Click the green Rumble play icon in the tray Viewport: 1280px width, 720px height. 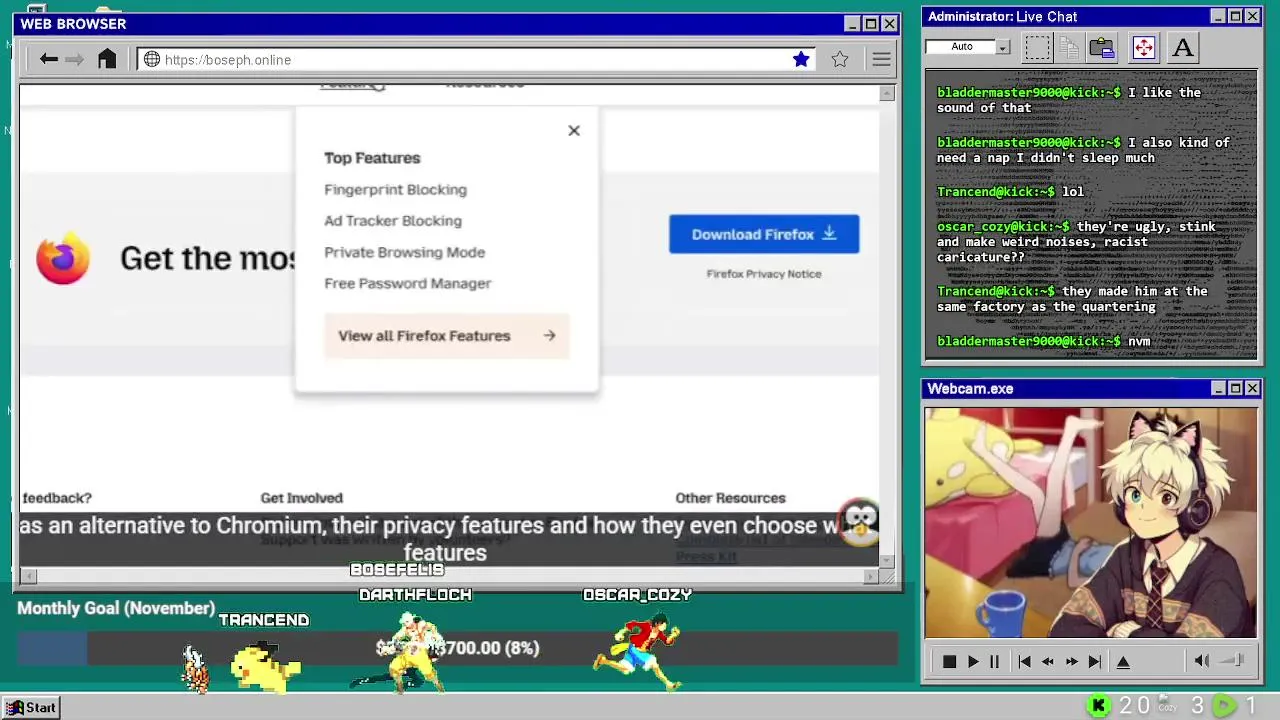[x=1224, y=706]
